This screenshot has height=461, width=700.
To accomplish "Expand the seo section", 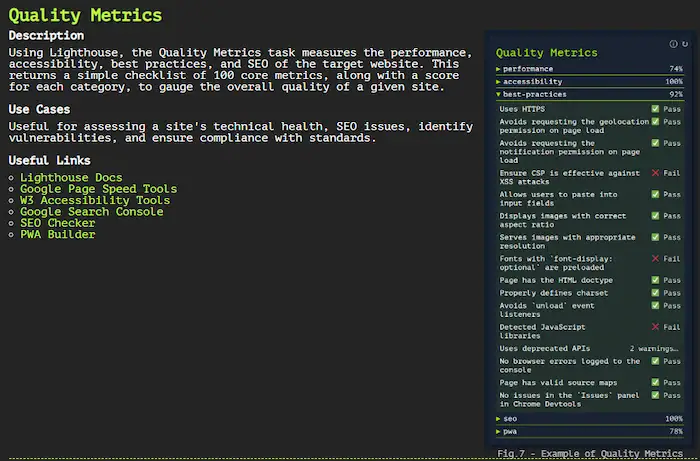I will [x=510, y=418].
